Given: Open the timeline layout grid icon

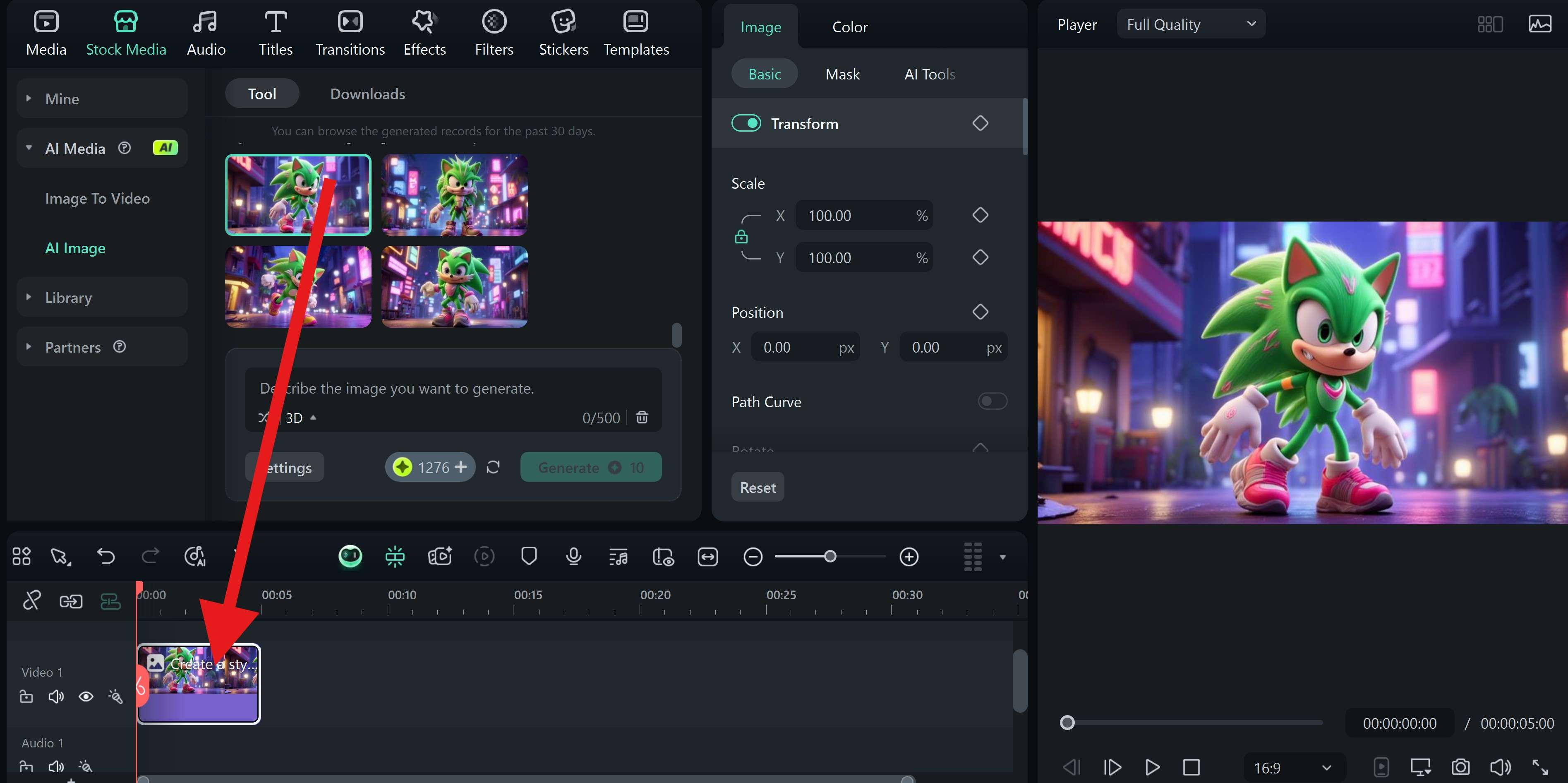Looking at the screenshot, I should click(x=21, y=556).
